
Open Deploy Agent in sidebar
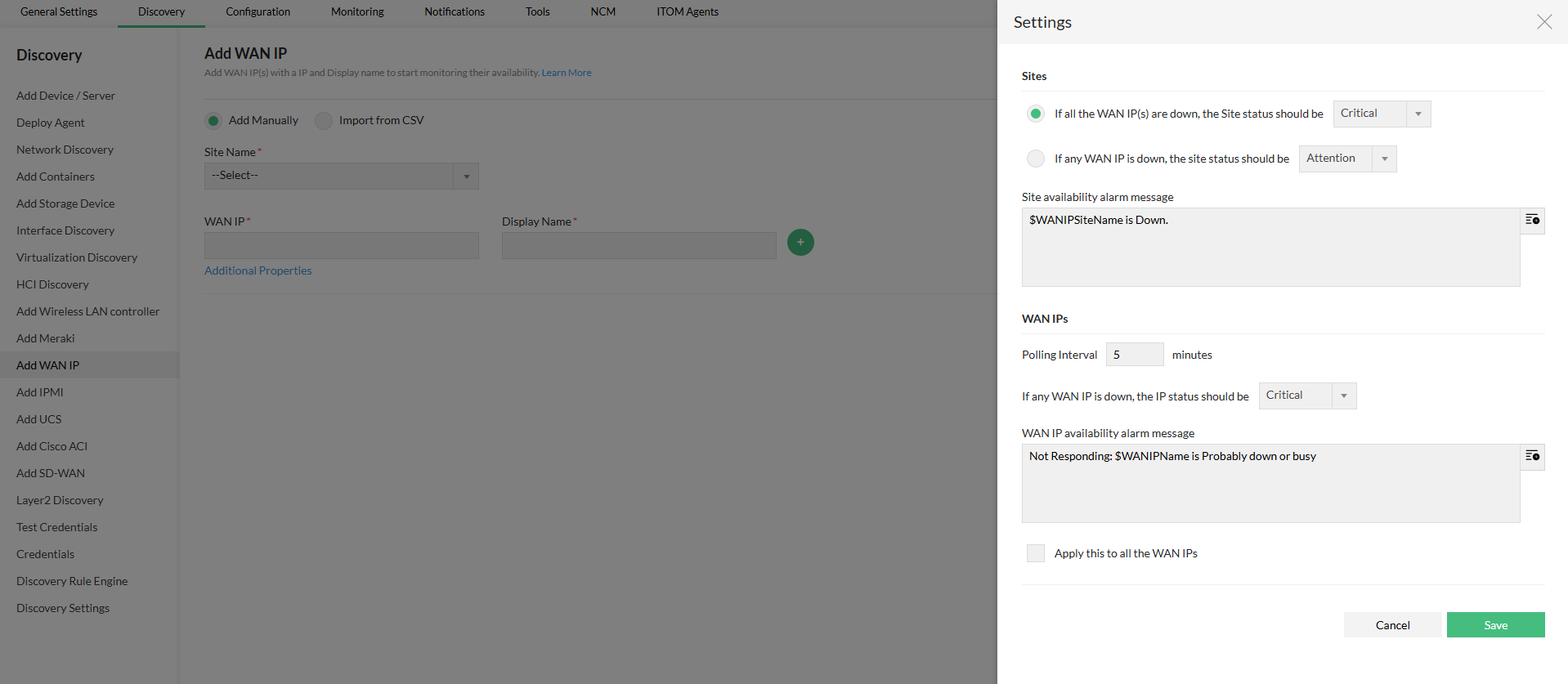pyautogui.click(x=51, y=123)
